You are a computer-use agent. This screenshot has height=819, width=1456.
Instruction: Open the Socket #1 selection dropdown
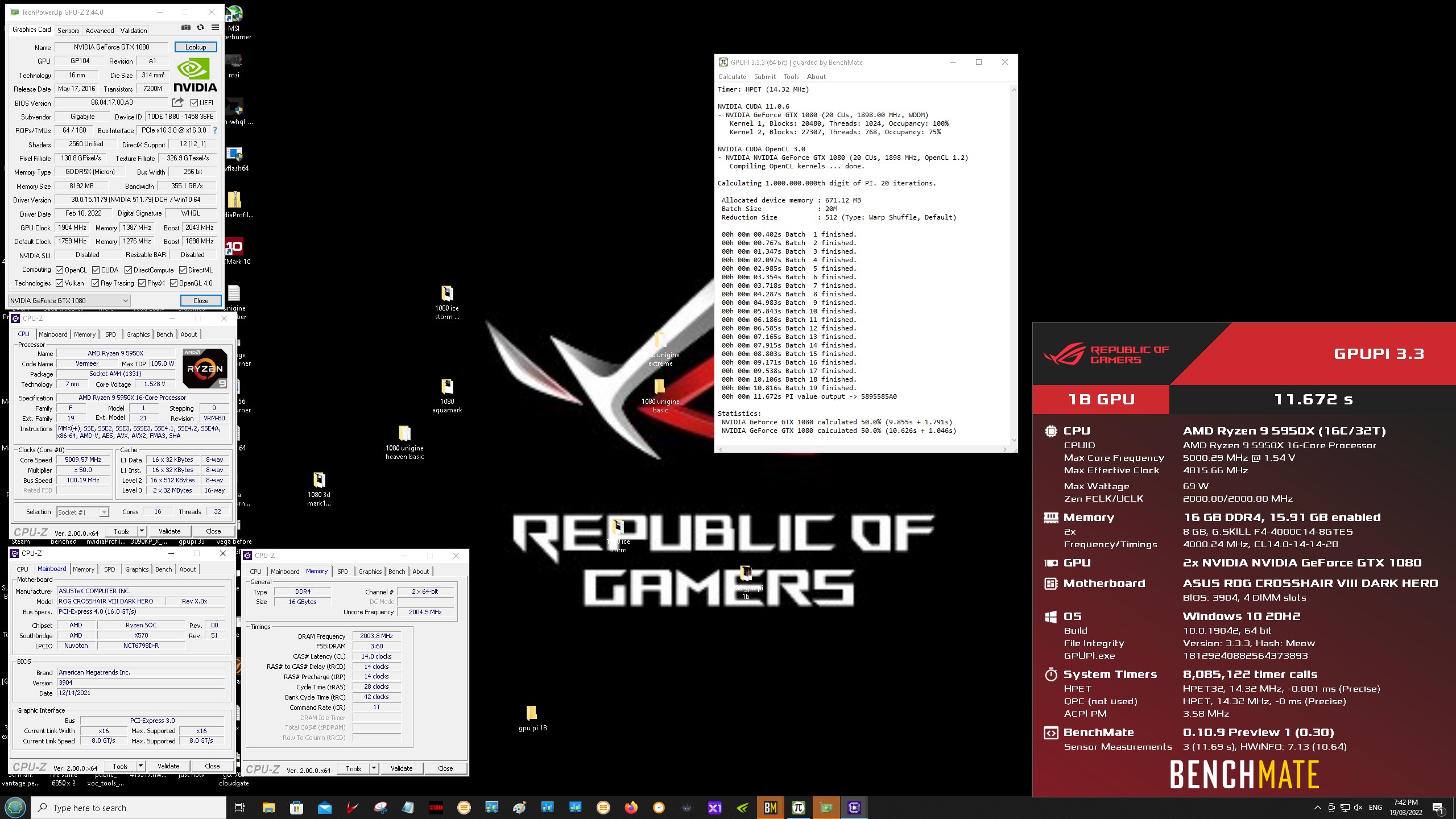[x=82, y=512]
